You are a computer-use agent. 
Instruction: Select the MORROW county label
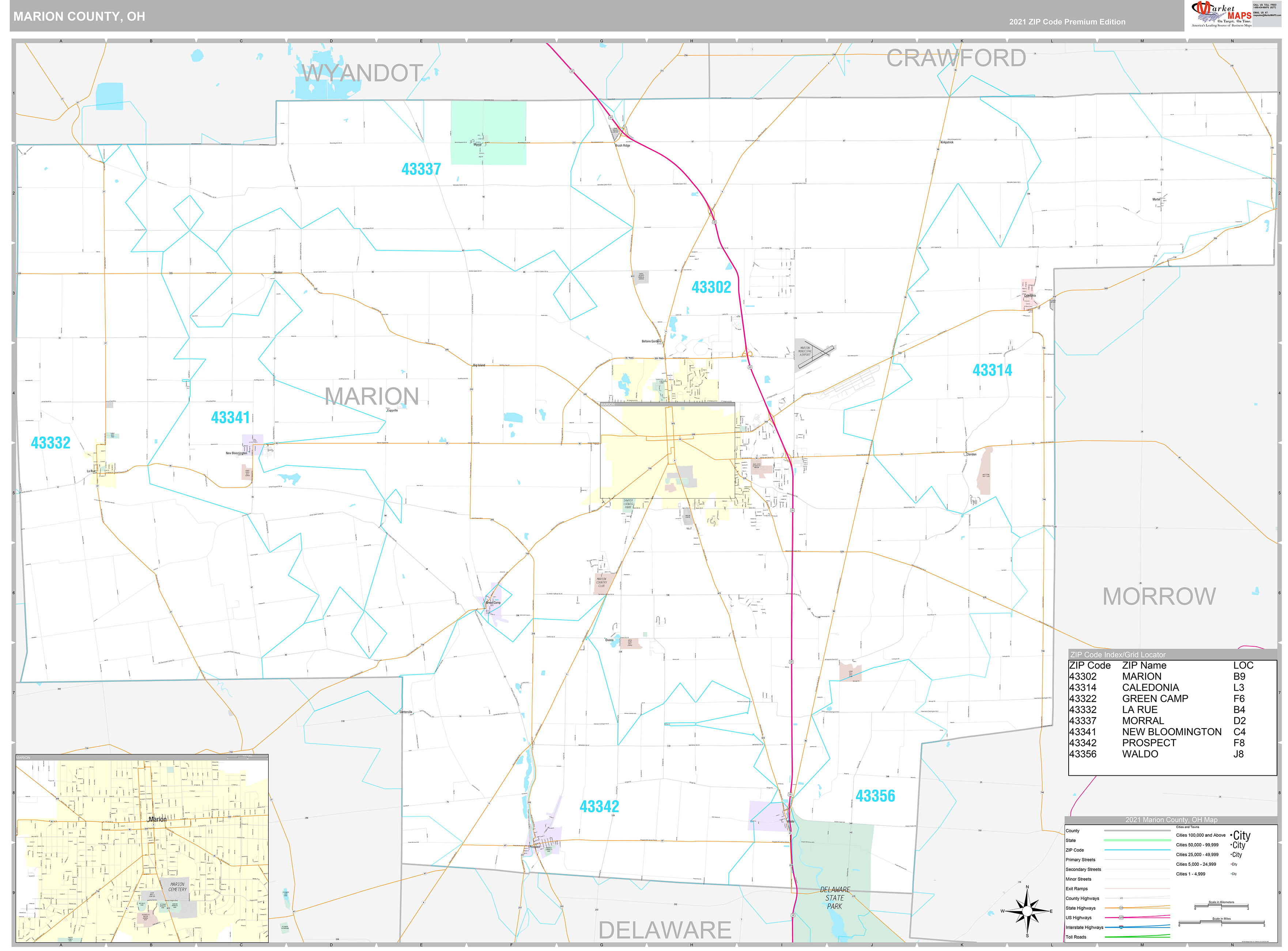click(1159, 597)
